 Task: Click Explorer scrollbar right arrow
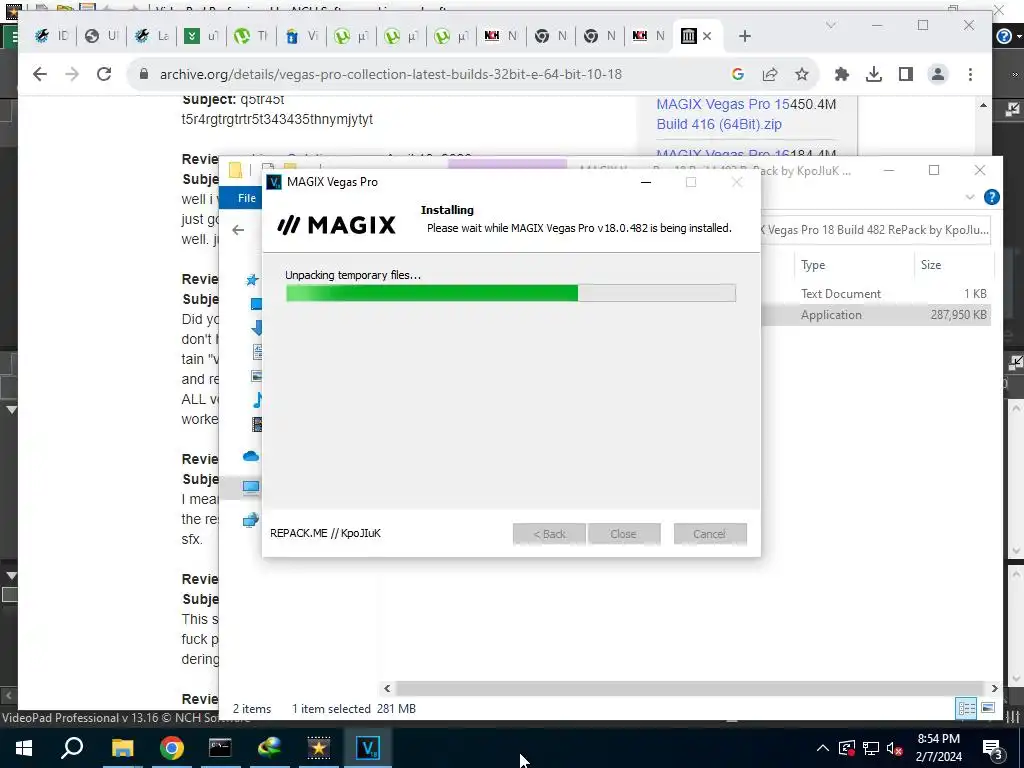click(994, 688)
